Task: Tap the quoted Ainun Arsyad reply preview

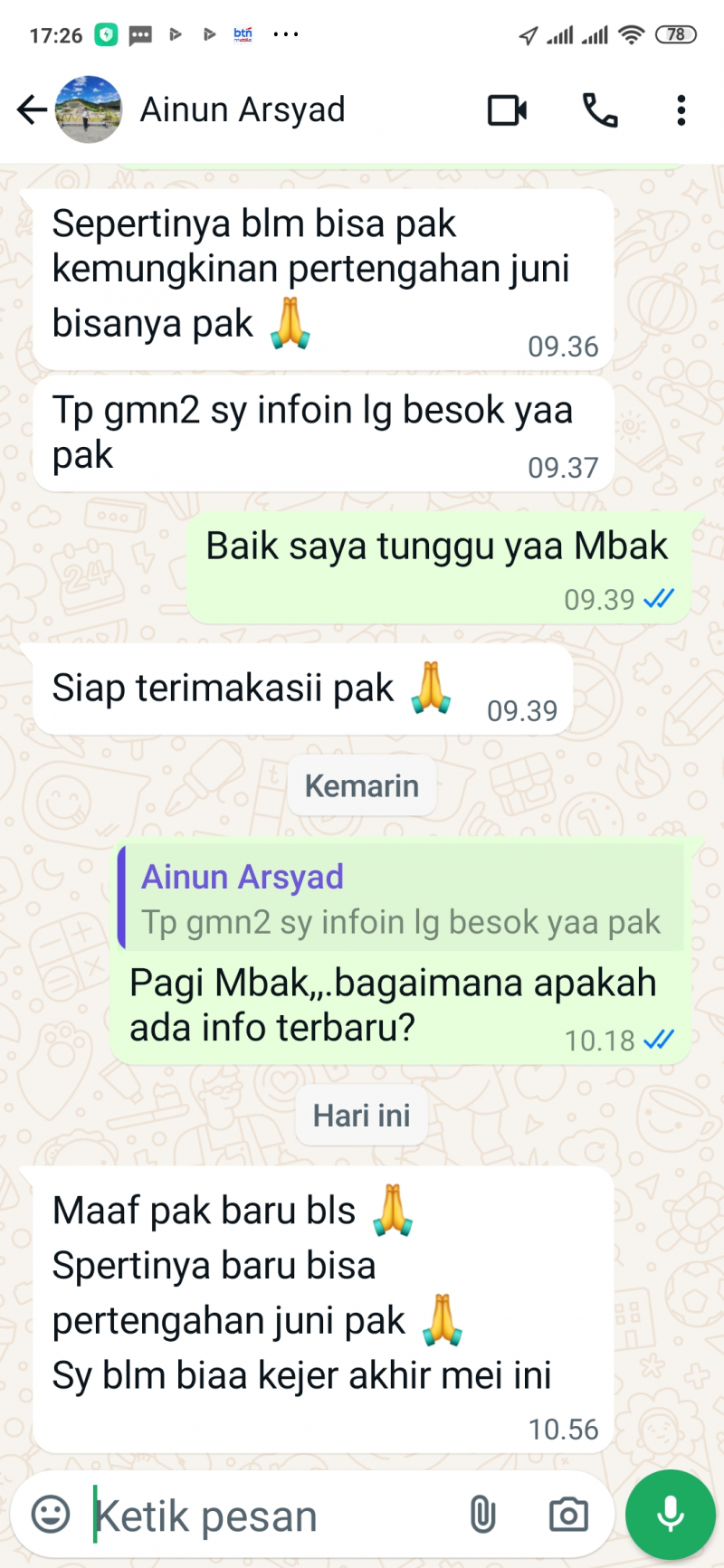Action: coord(401,898)
